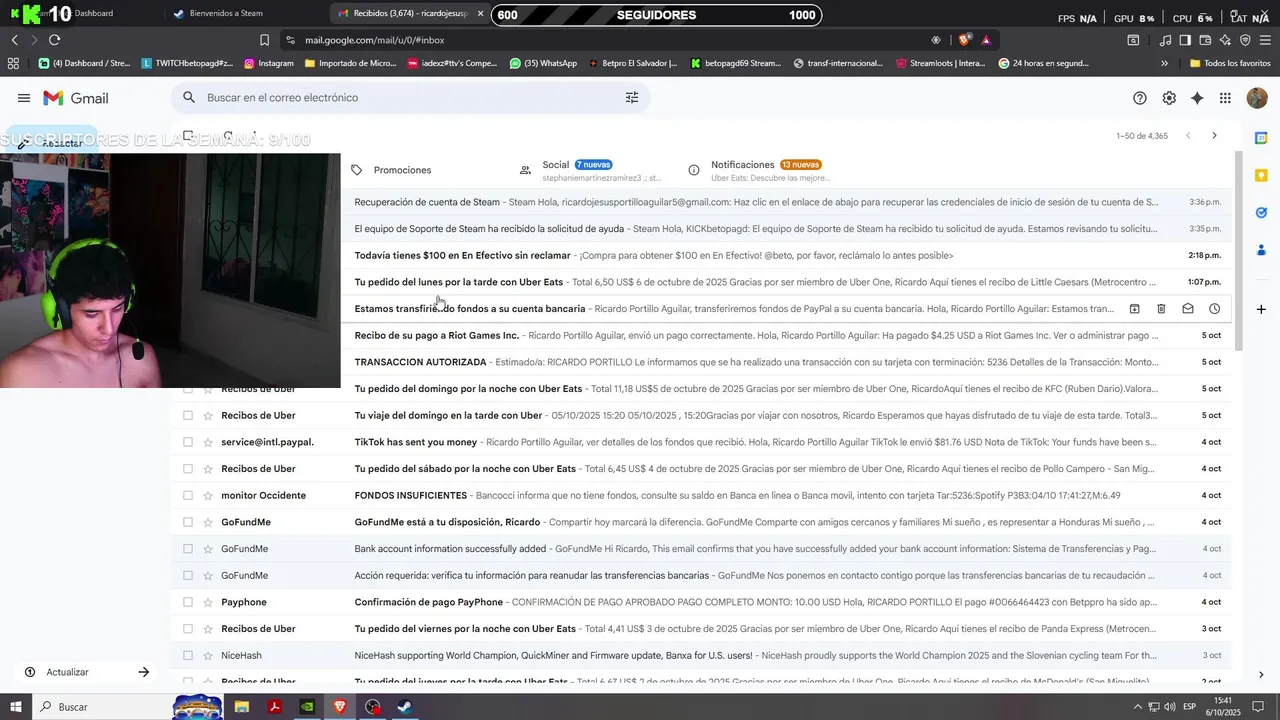Select the NiceHash email checkbox
Viewport: 1280px width, 720px height.
pyautogui.click(x=187, y=655)
